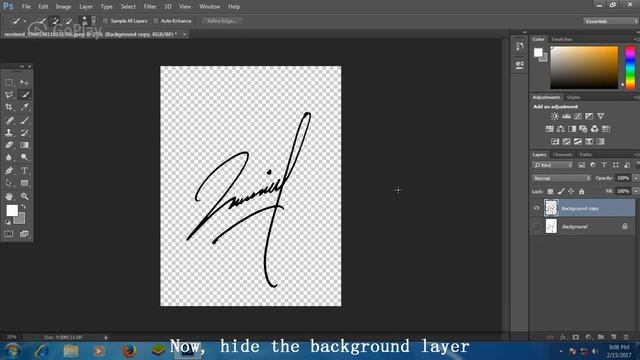Screen dimensions: 640x360
Task: Show the Background layer
Action: [x=536, y=226]
